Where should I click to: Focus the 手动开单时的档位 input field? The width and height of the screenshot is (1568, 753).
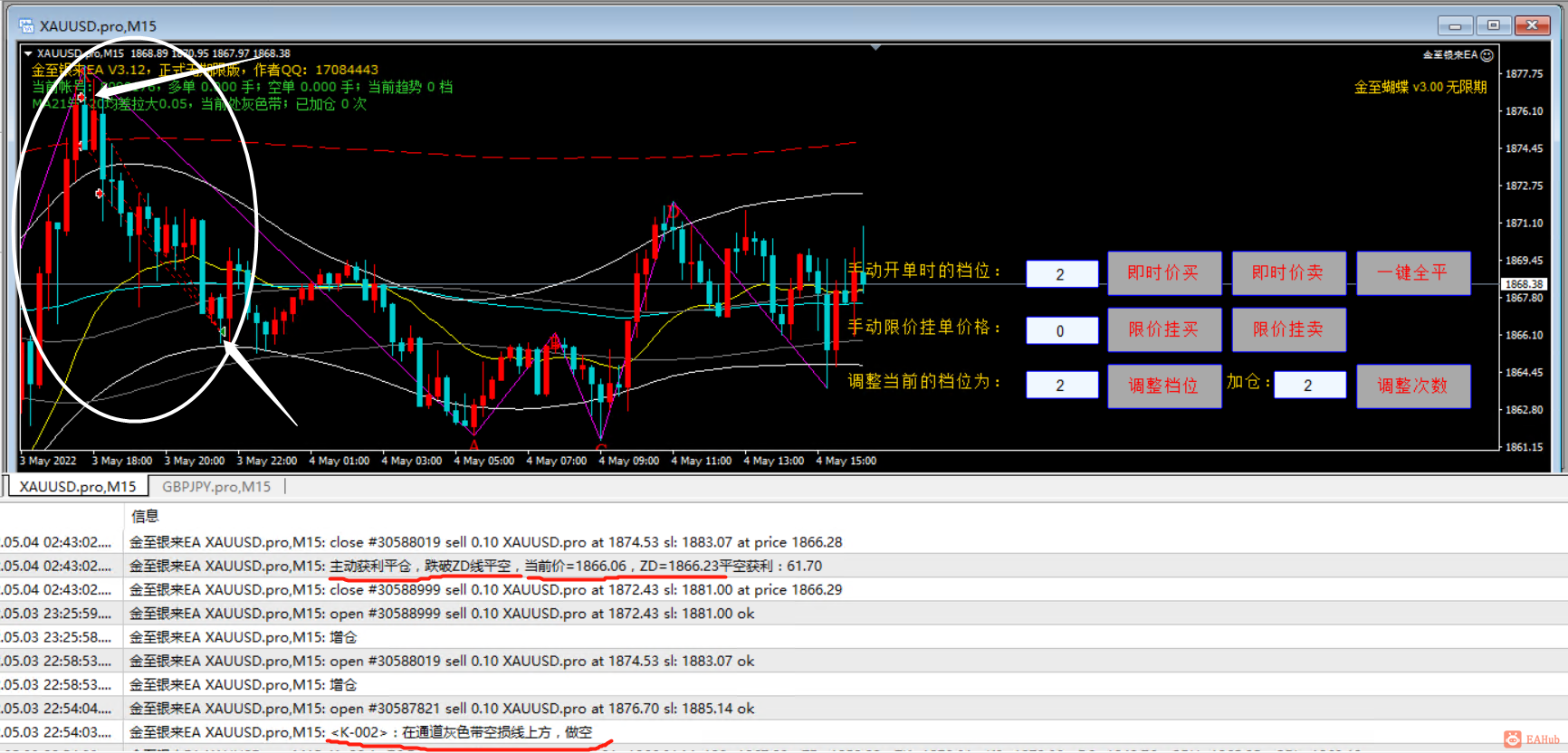[x=1062, y=274]
